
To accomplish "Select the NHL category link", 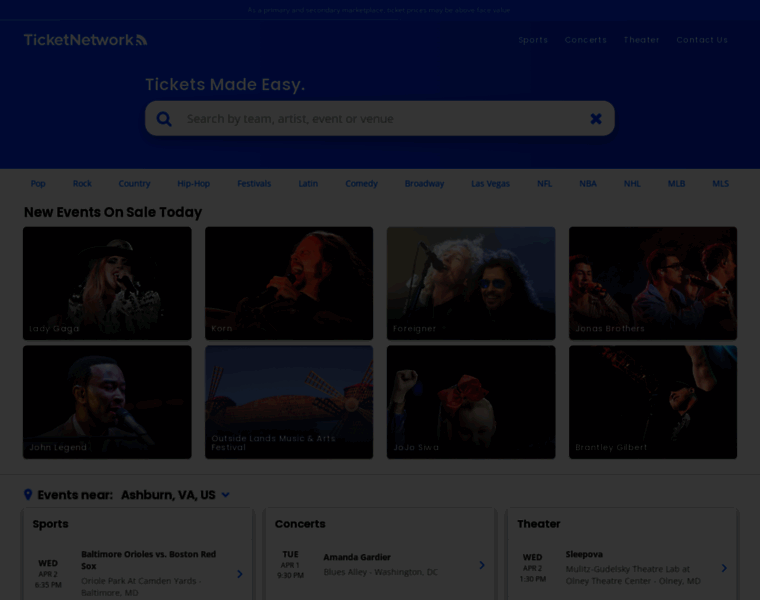I will coord(632,184).
